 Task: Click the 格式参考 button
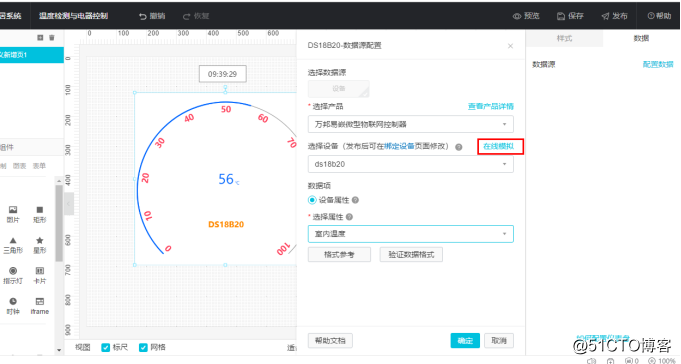(x=339, y=255)
